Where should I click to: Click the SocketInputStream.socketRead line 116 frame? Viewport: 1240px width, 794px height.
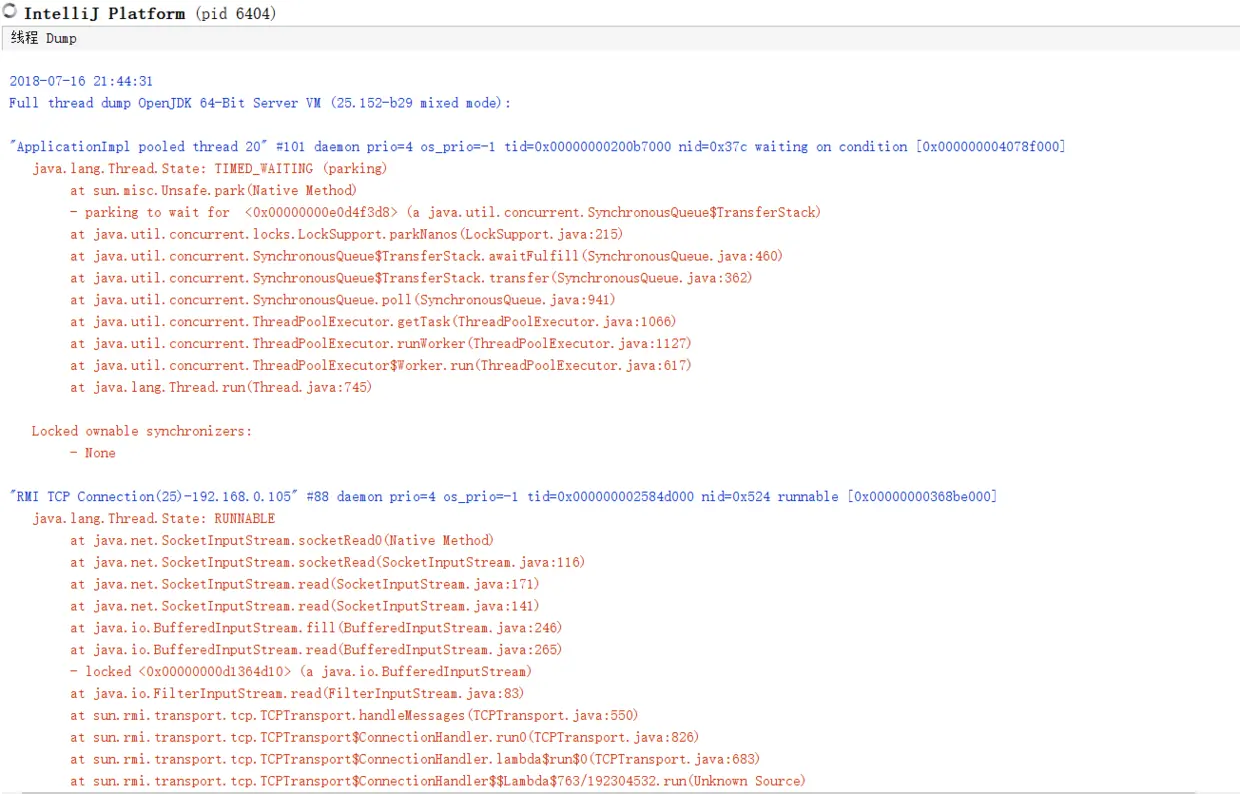point(328,563)
